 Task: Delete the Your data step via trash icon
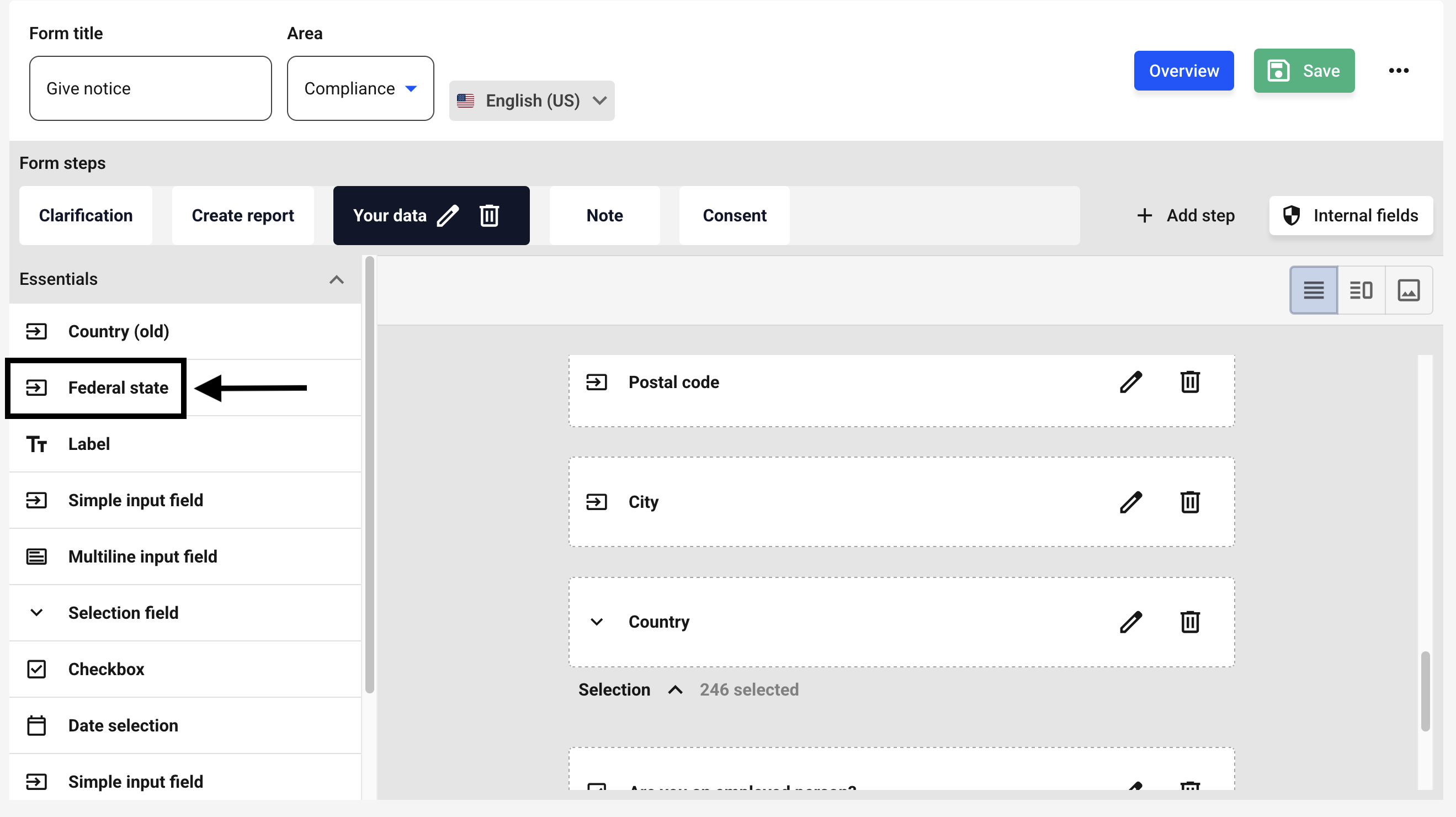pyautogui.click(x=489, y=215)
